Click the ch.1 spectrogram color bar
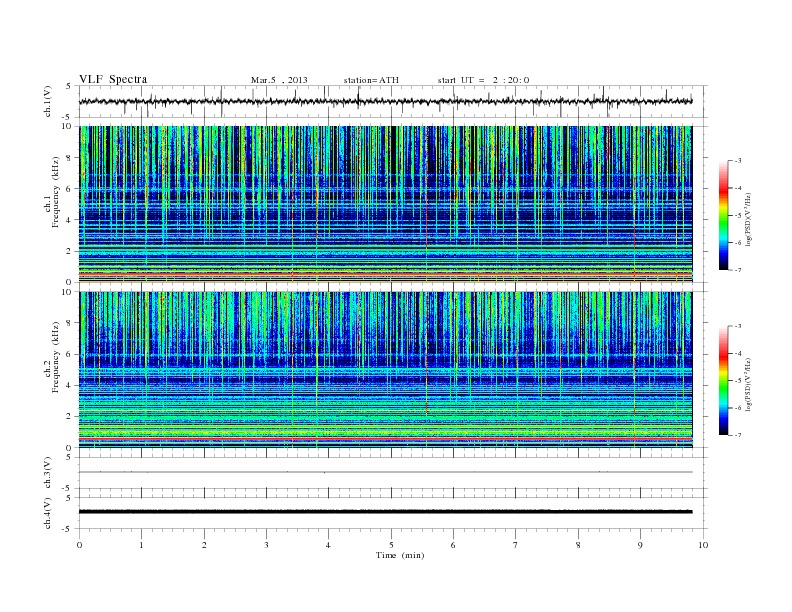 (723, 215)
